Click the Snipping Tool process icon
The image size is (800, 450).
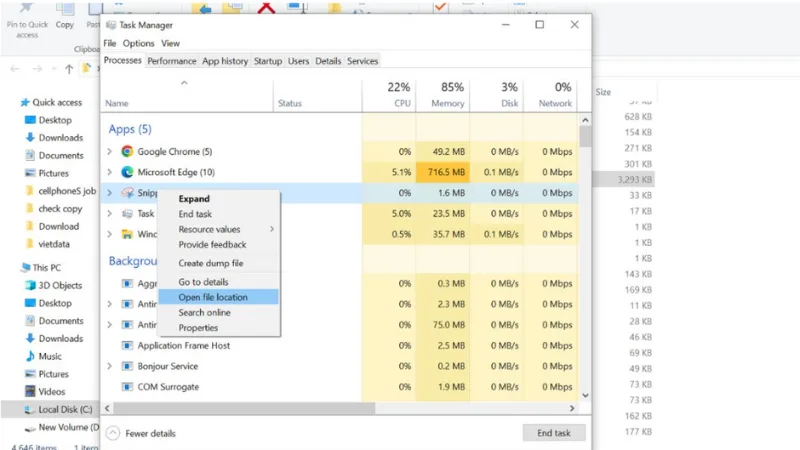coord(128,193)
